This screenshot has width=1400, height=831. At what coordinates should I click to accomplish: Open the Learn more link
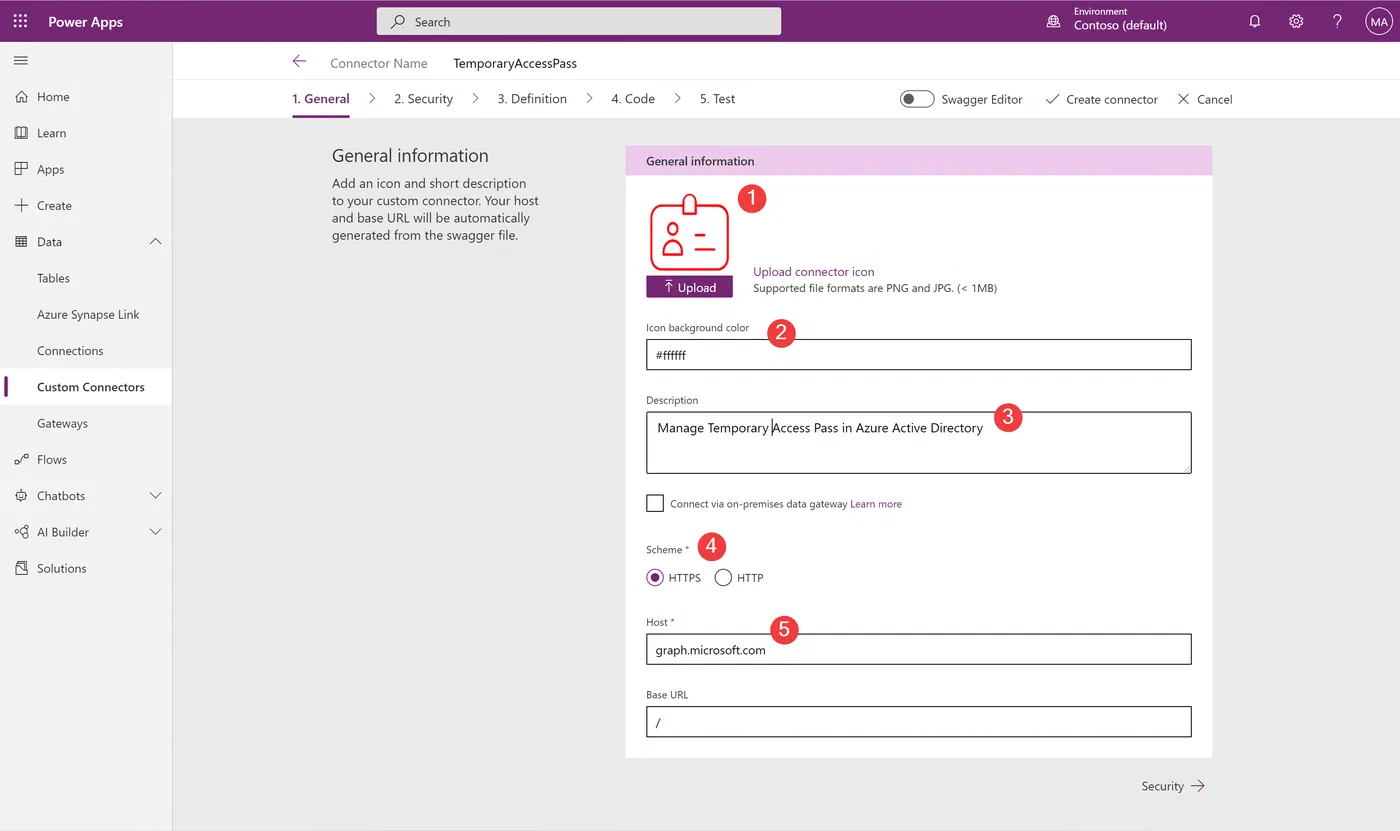(876, 504)
